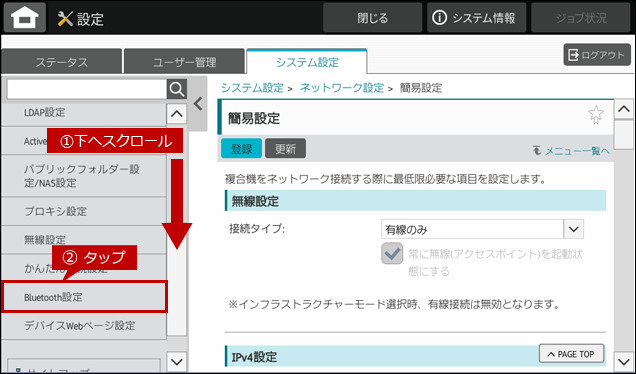This screenshot has height=374, width=636.
Task: Open 無線設定 in side menu
Action: pos(84,239)
